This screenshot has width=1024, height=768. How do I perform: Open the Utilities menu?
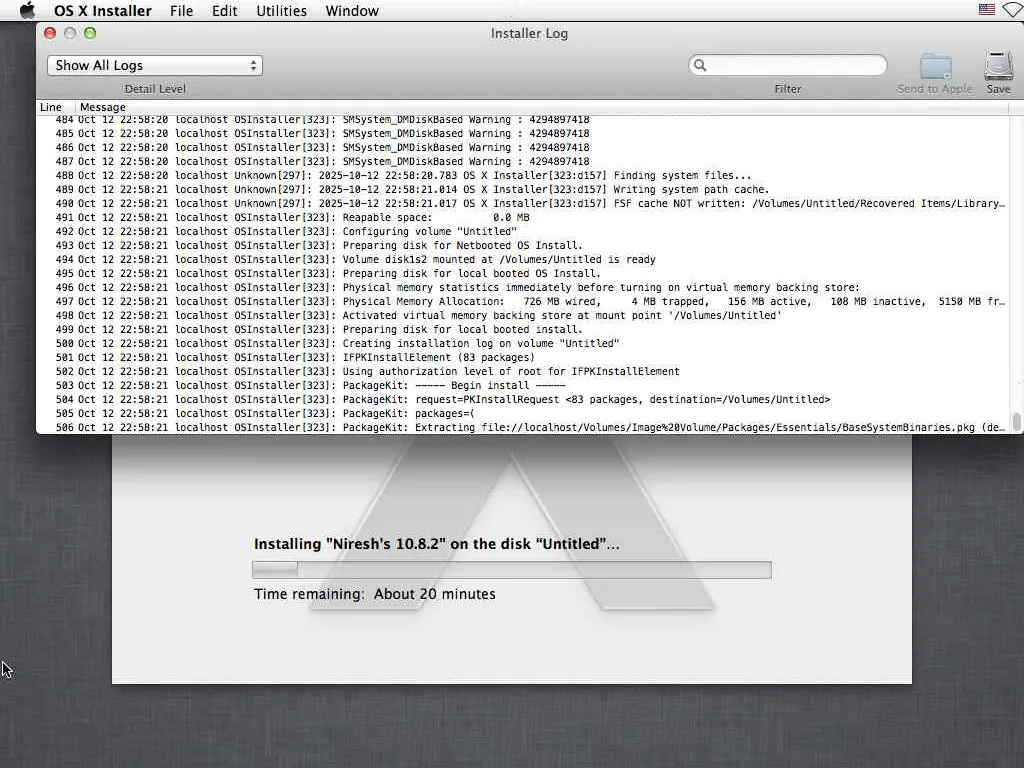(281, 10)
